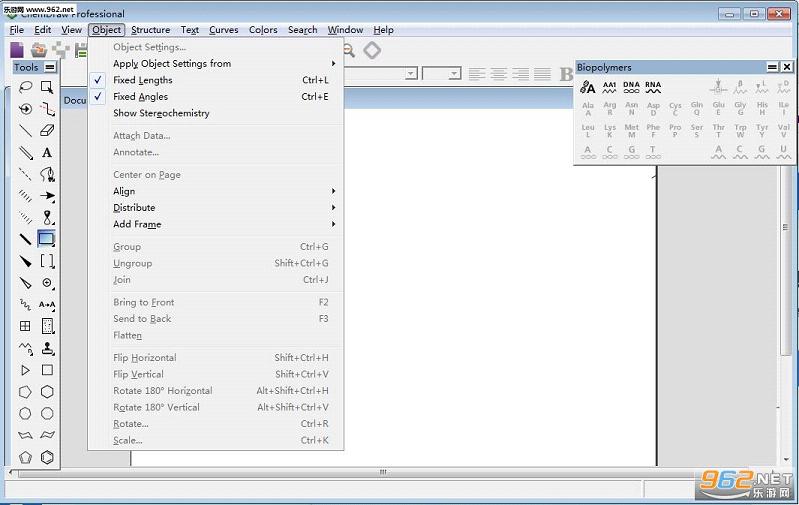Toggle Fixed Angles option

coord(217,96)
